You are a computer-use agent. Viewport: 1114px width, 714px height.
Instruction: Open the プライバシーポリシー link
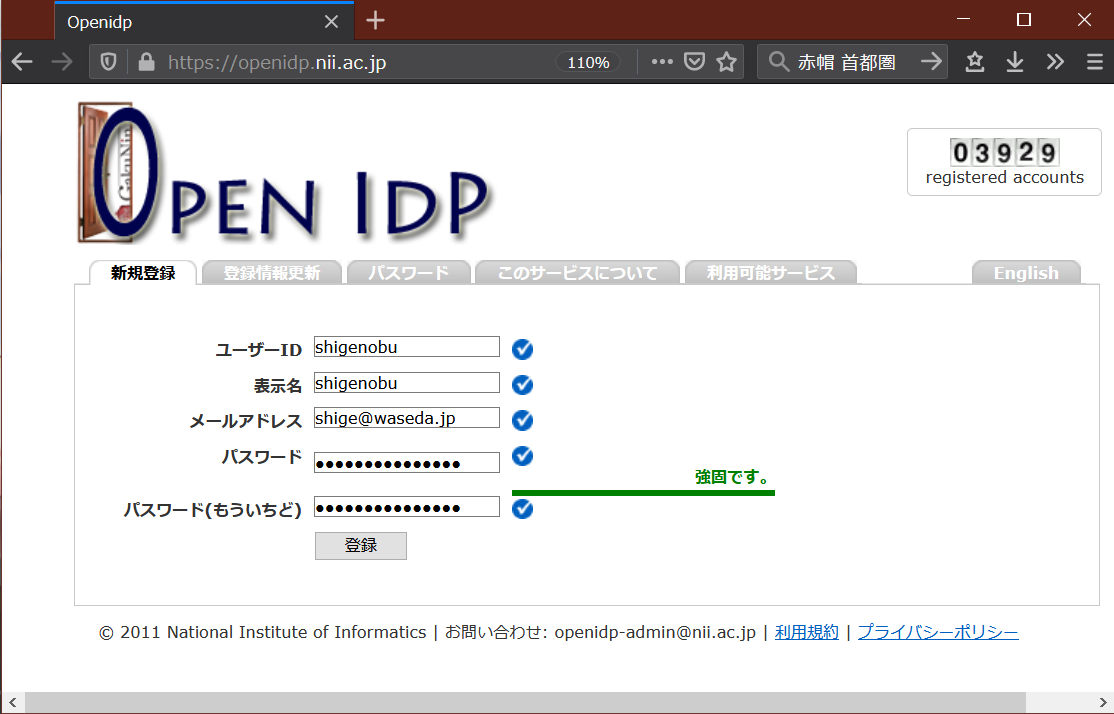(938, 632)
